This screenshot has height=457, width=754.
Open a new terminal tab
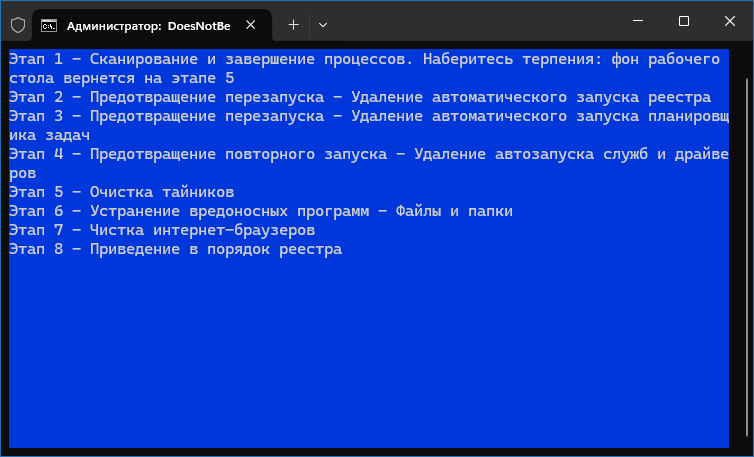point(293,23)
